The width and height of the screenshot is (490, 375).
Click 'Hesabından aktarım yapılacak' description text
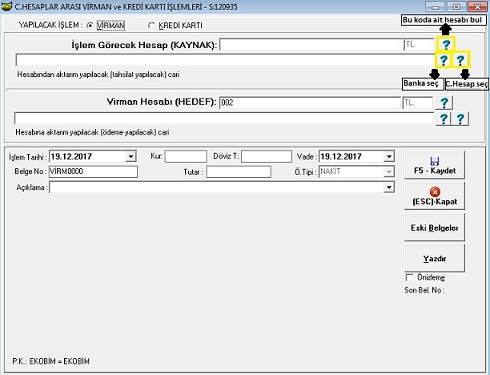coord(98,74)
